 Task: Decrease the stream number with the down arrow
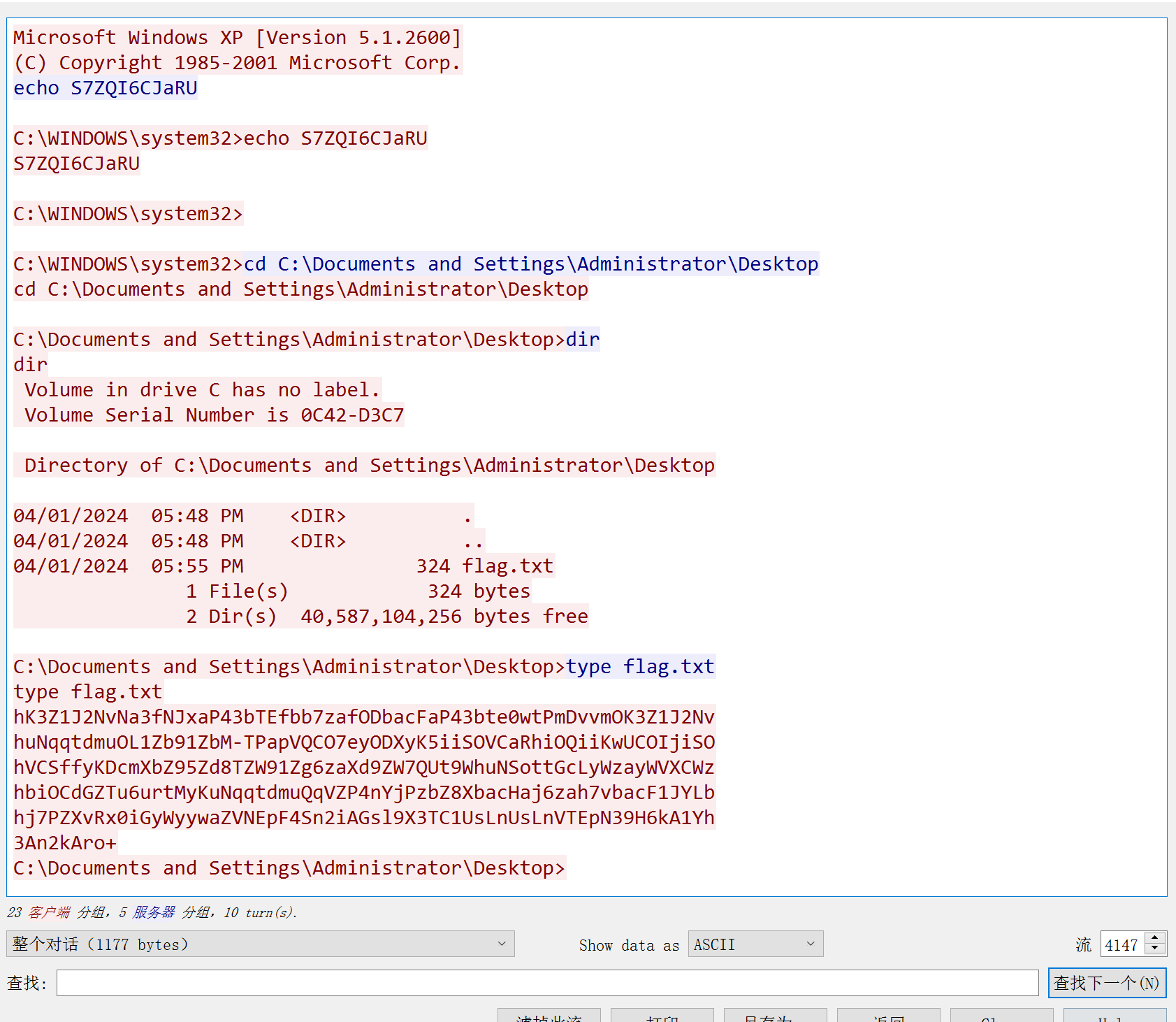1156,949
